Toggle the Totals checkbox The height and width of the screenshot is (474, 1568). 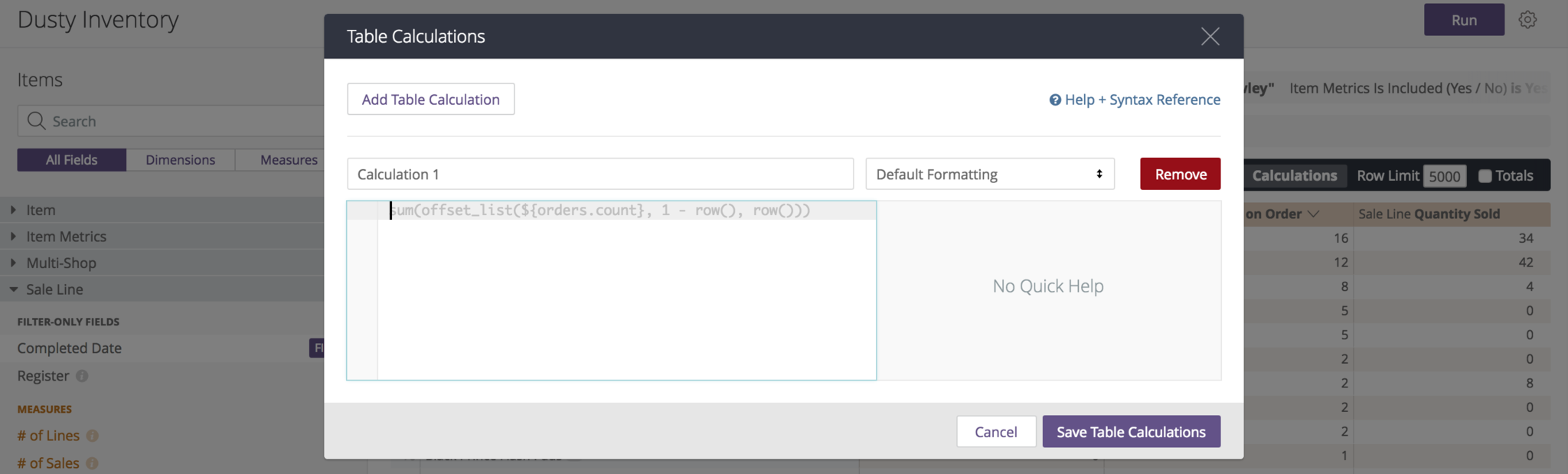(x=1485, y=176)
